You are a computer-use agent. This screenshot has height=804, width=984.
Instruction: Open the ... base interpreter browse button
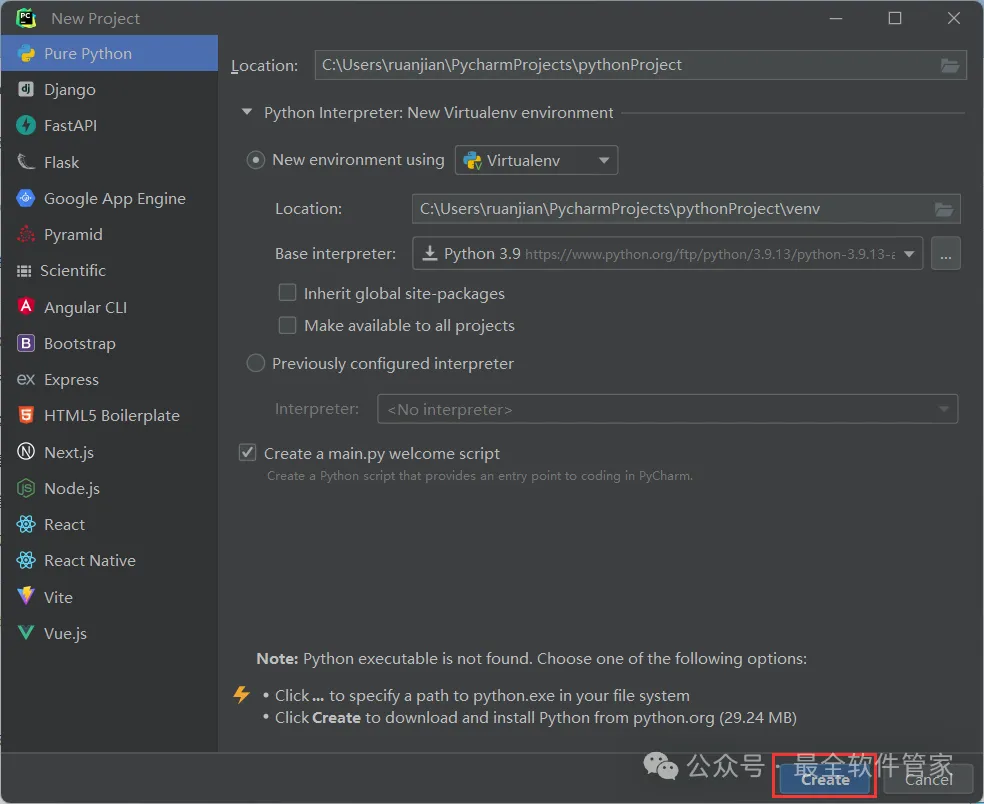(x=946, y=254)
